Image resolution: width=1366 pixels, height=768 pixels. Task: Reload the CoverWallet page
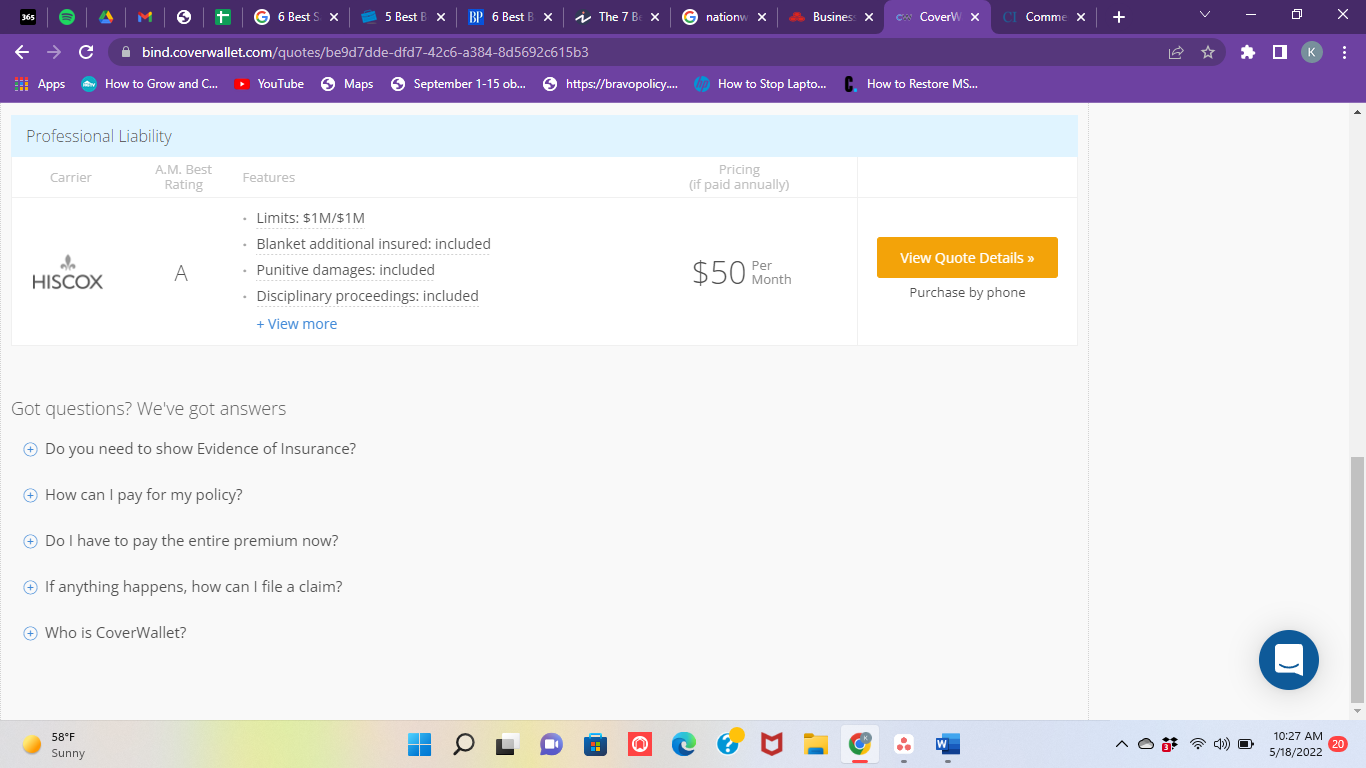tap(86, 52)
